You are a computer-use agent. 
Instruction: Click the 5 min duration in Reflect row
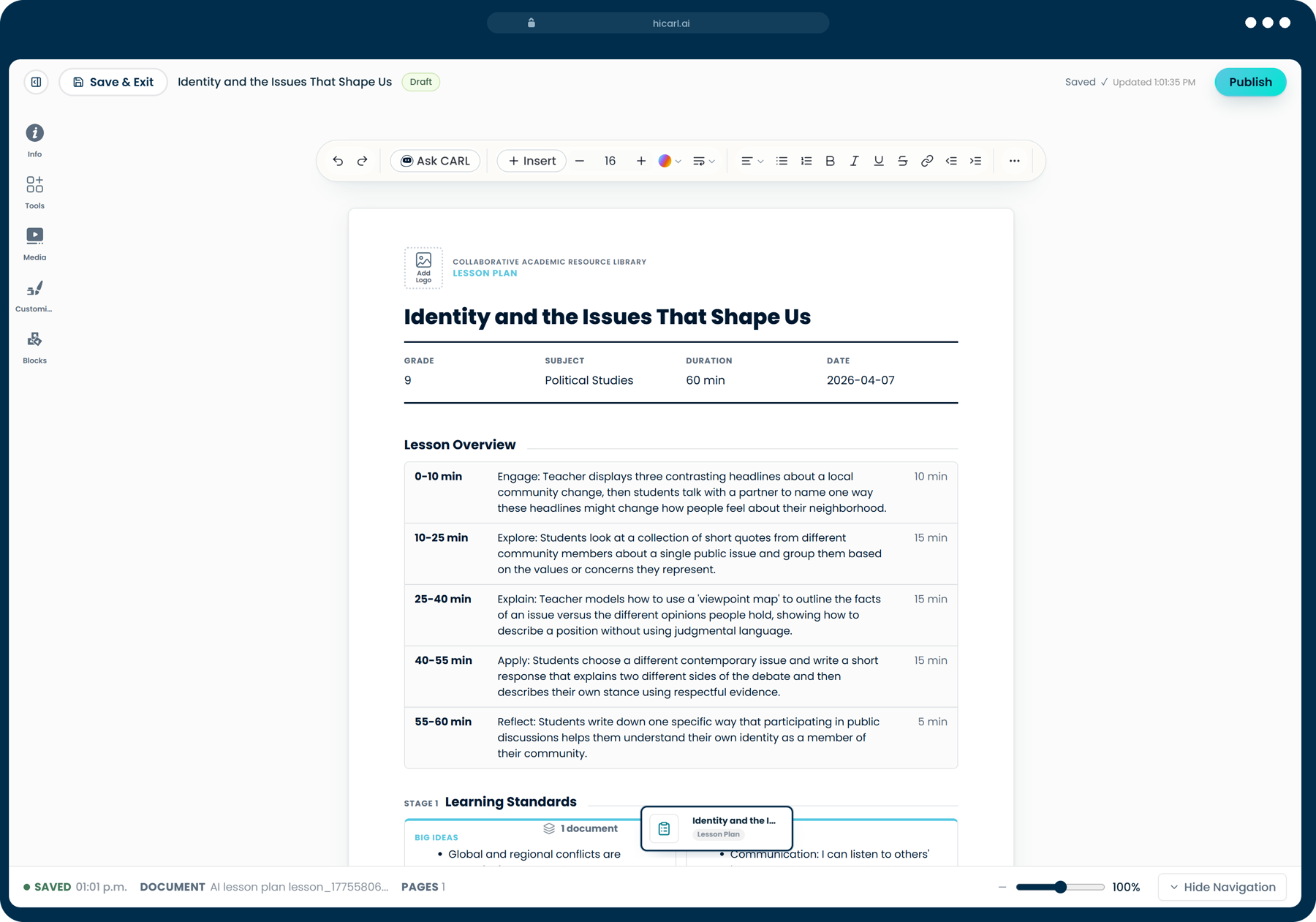click(932, 722)
